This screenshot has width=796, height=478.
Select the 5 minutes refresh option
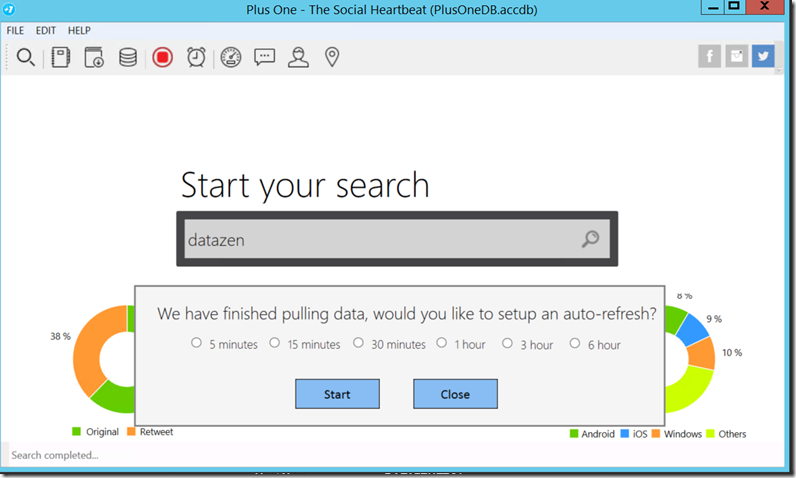[197, 343]
